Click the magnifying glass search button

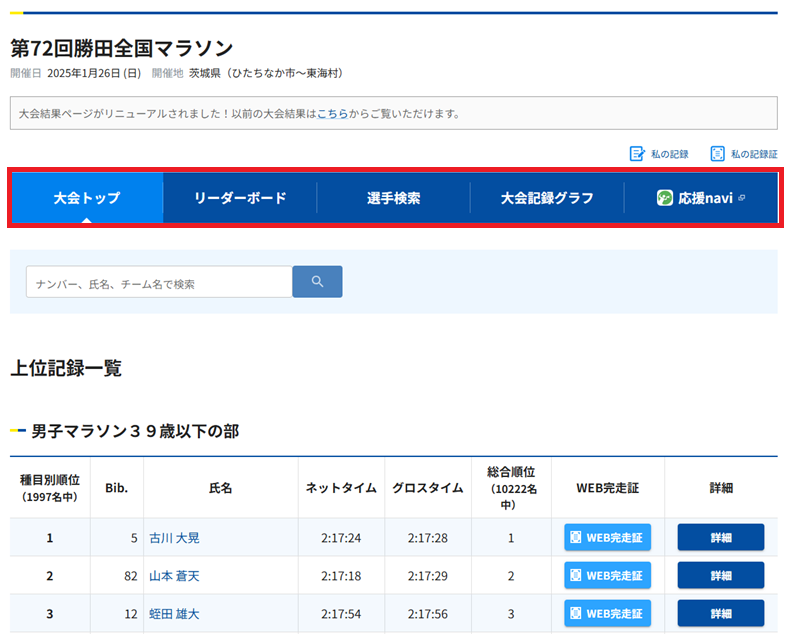[x=317, y=282]
